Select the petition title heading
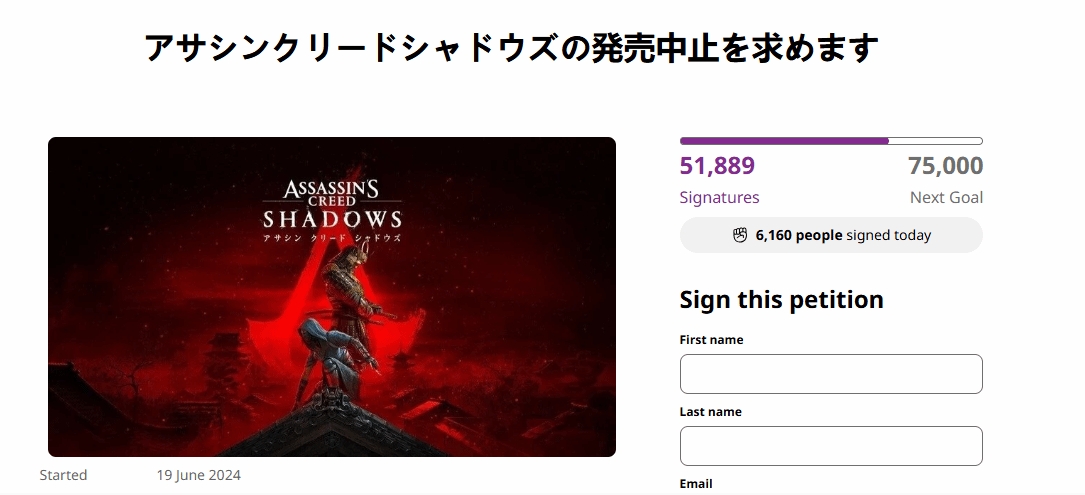This screenshot has height=495, width=1085. pyautogui.click(x=511, y=48)
